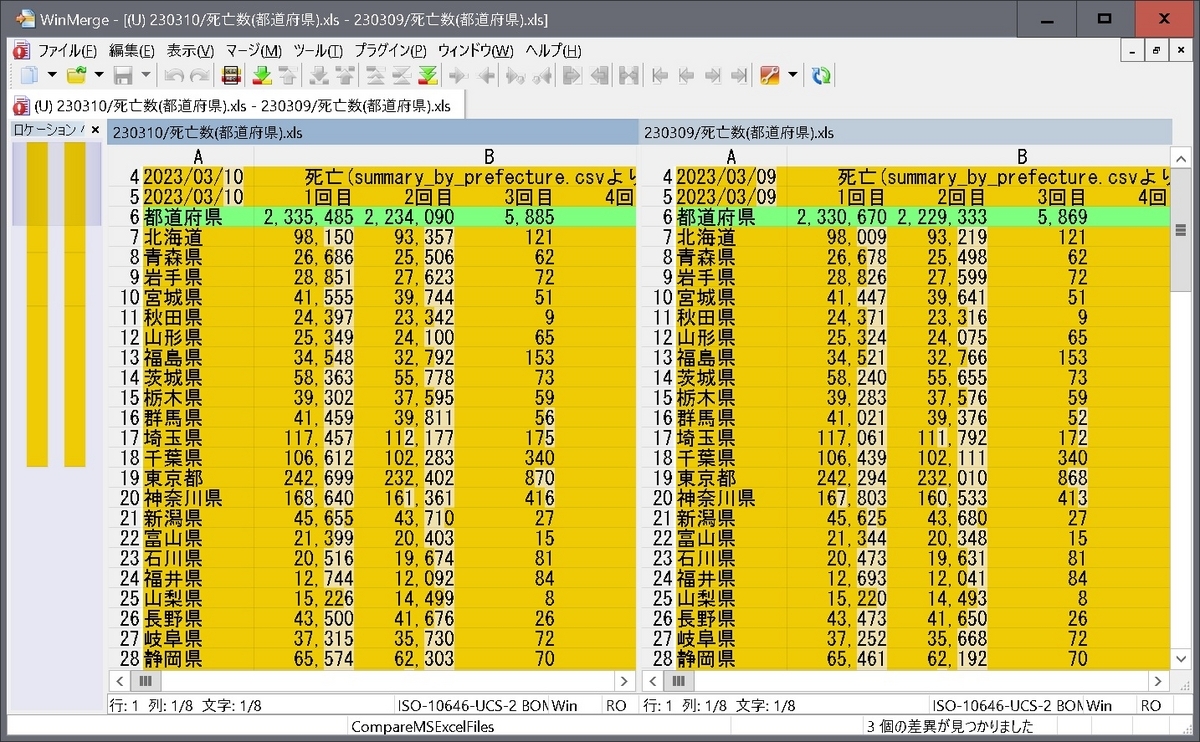Click the Last Difference toolbar icon
The width and height of the screenshot is (1200, 742).
(428, 75)
